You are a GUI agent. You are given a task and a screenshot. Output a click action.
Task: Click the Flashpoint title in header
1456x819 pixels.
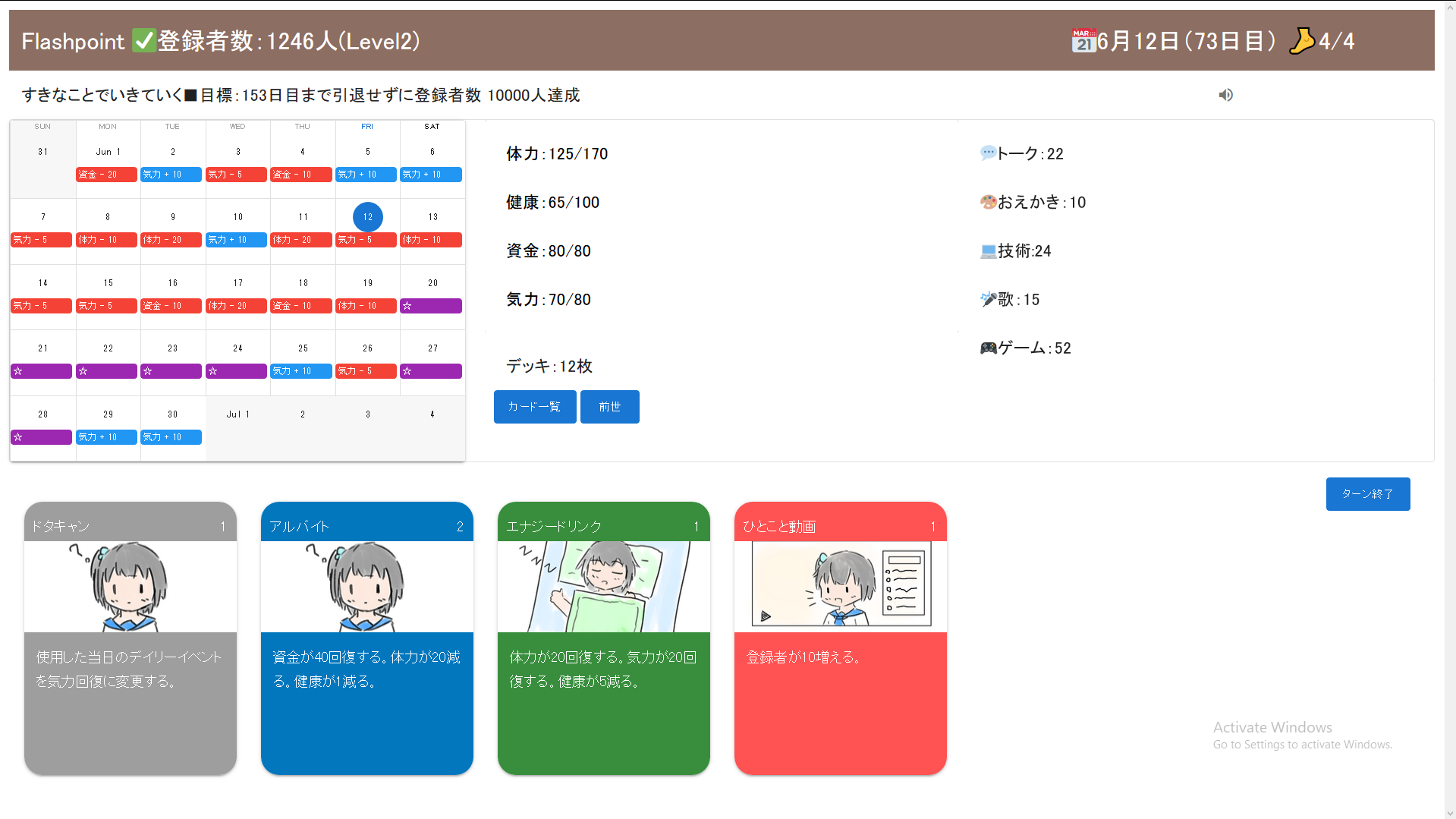[73, 41]
